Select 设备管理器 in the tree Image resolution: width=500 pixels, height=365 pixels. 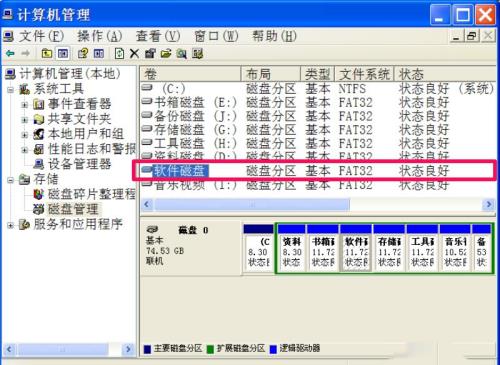point(79,164)
